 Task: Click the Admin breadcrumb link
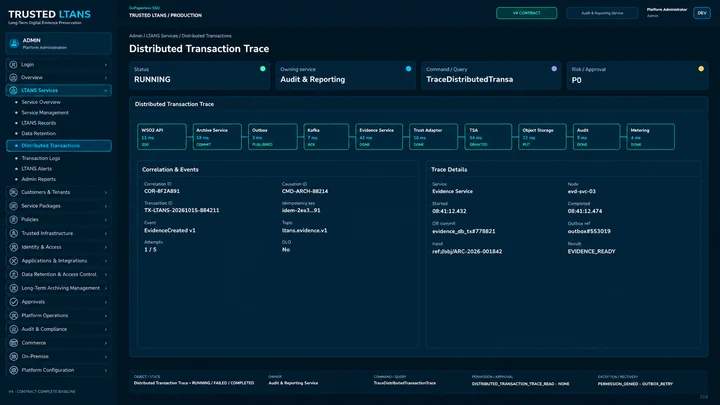pos(135,36)
